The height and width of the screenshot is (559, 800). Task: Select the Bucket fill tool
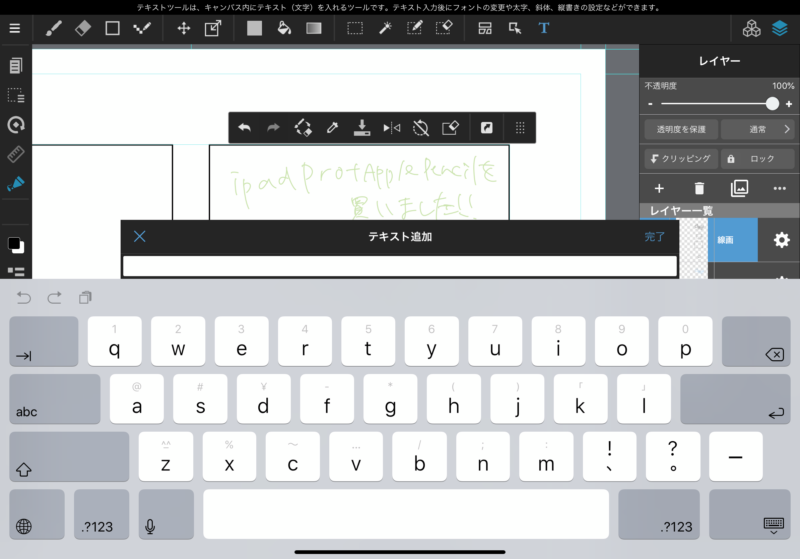point(284,29)
